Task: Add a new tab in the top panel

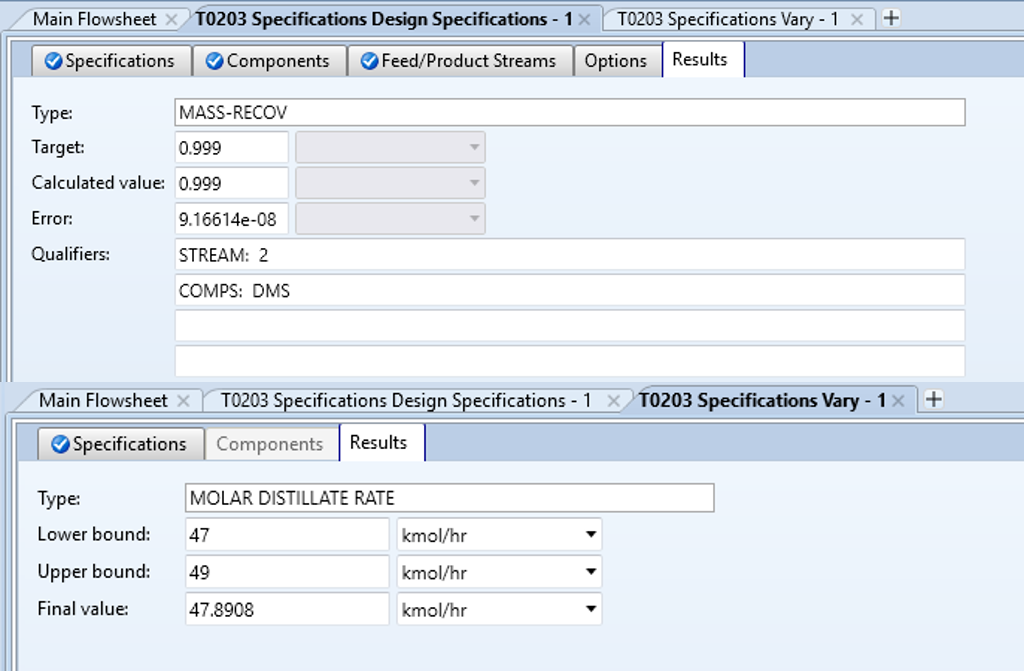Action: (x=890, y=18)
